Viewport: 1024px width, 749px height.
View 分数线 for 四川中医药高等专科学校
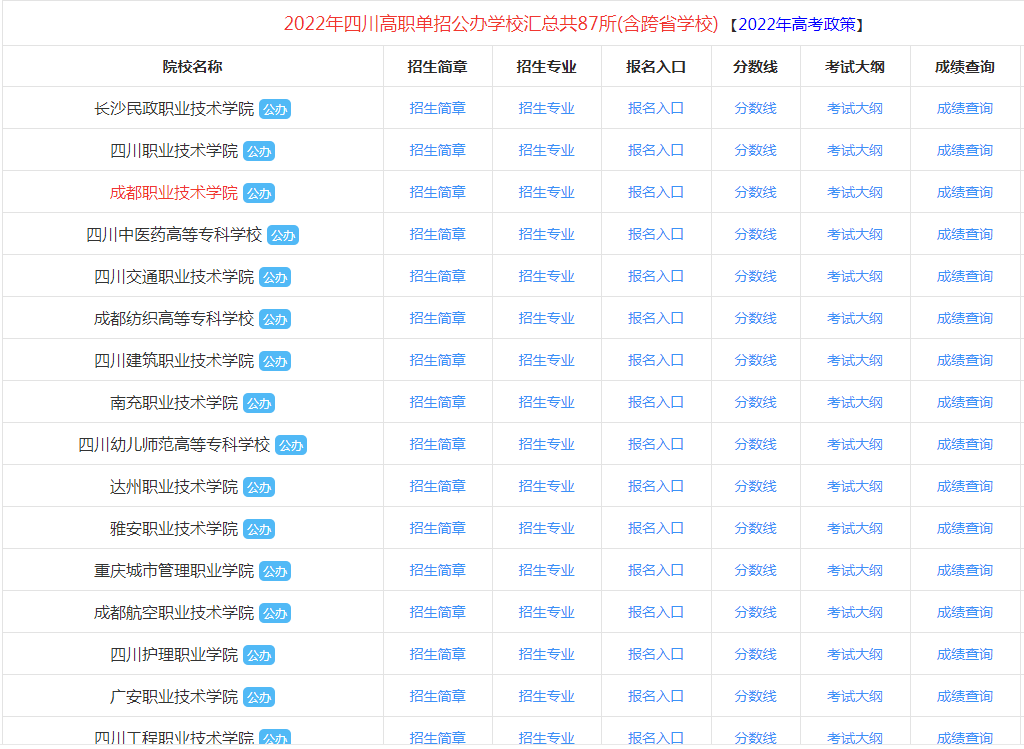click(x=756, y=234)
